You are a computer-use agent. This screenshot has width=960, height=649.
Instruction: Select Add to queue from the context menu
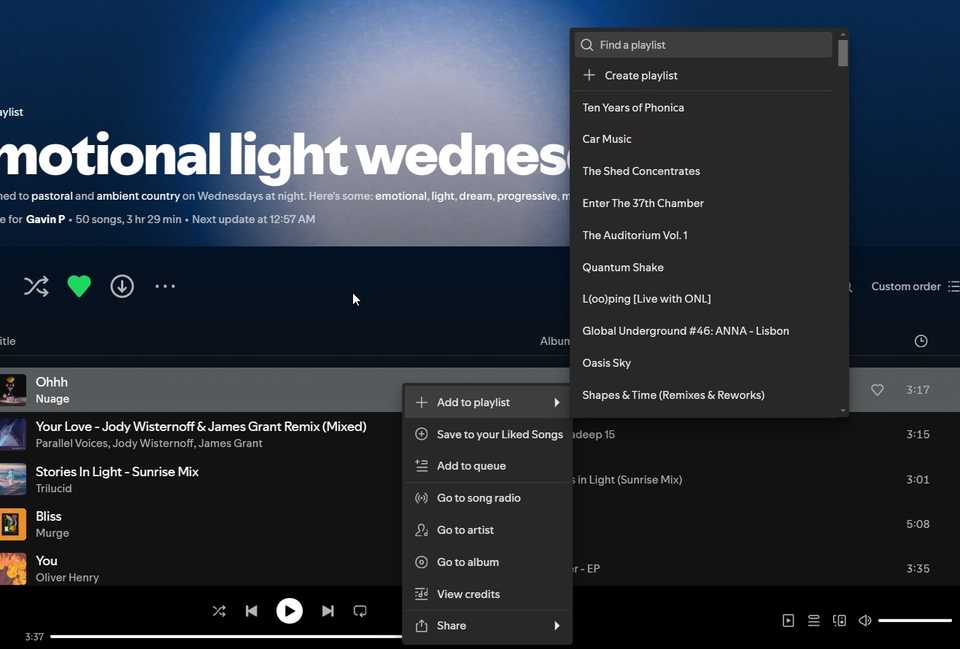point(473,465)
